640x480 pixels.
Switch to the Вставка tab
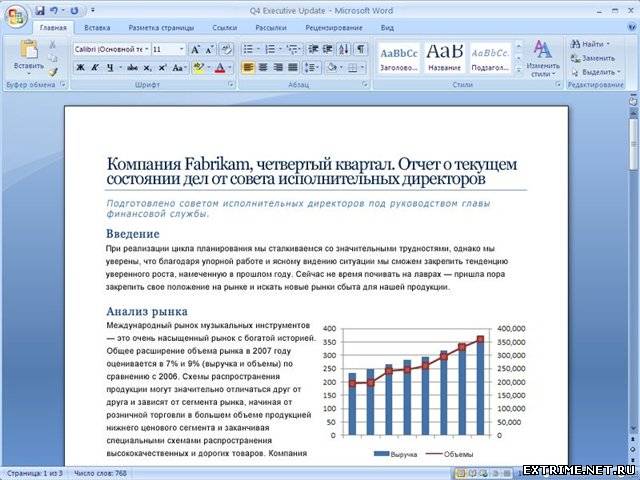pyautogui.click(x=97, y=29)
